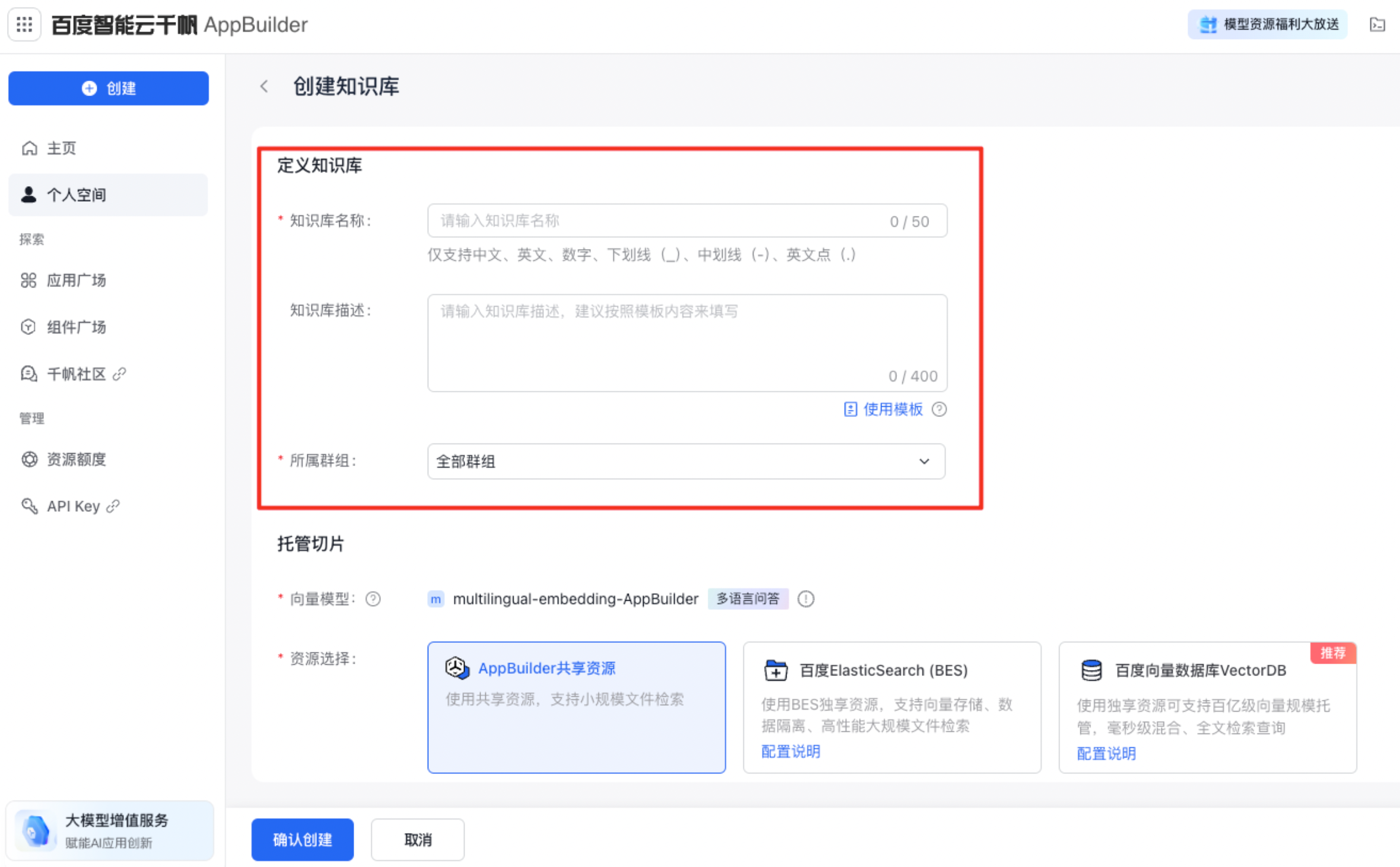Click the chat icon beside 千帆社区
The image size is (1400, 867).
coord(28,374)
